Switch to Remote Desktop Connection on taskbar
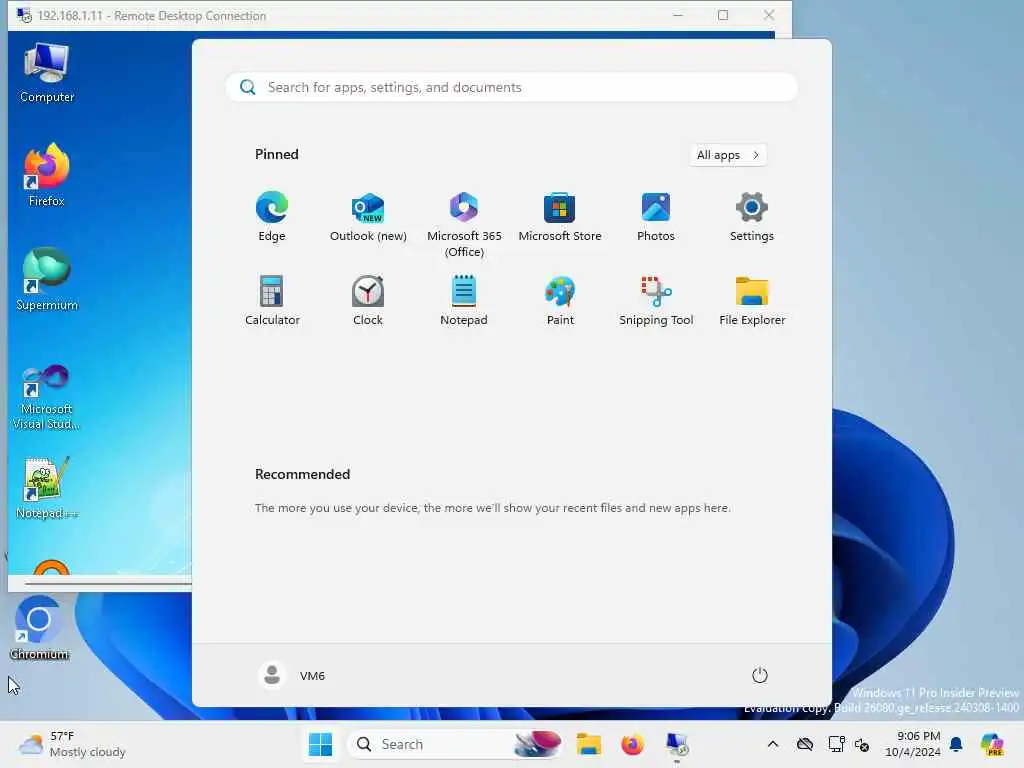The width and height of the screenshot is (1024, 768). (677, 744)
